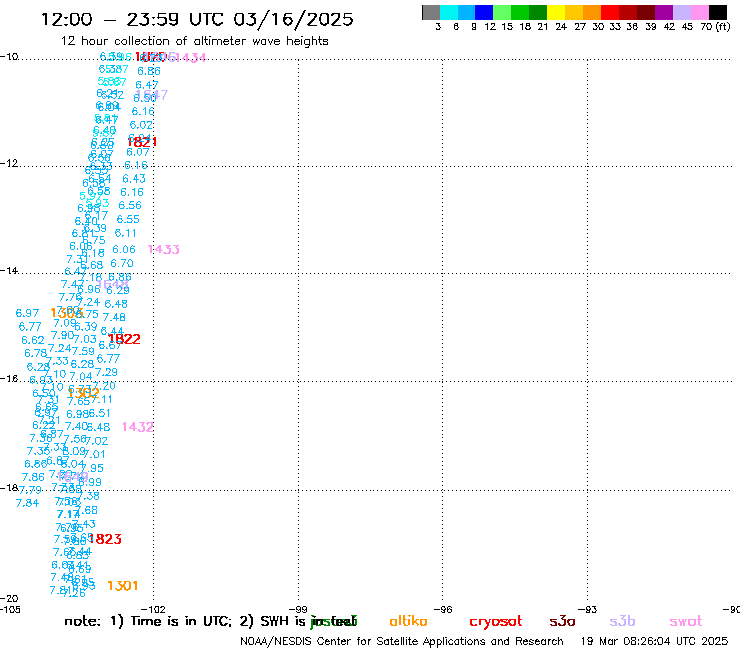
Task: Click the orange "altika" legend label
Action: [x=408, y=621]
